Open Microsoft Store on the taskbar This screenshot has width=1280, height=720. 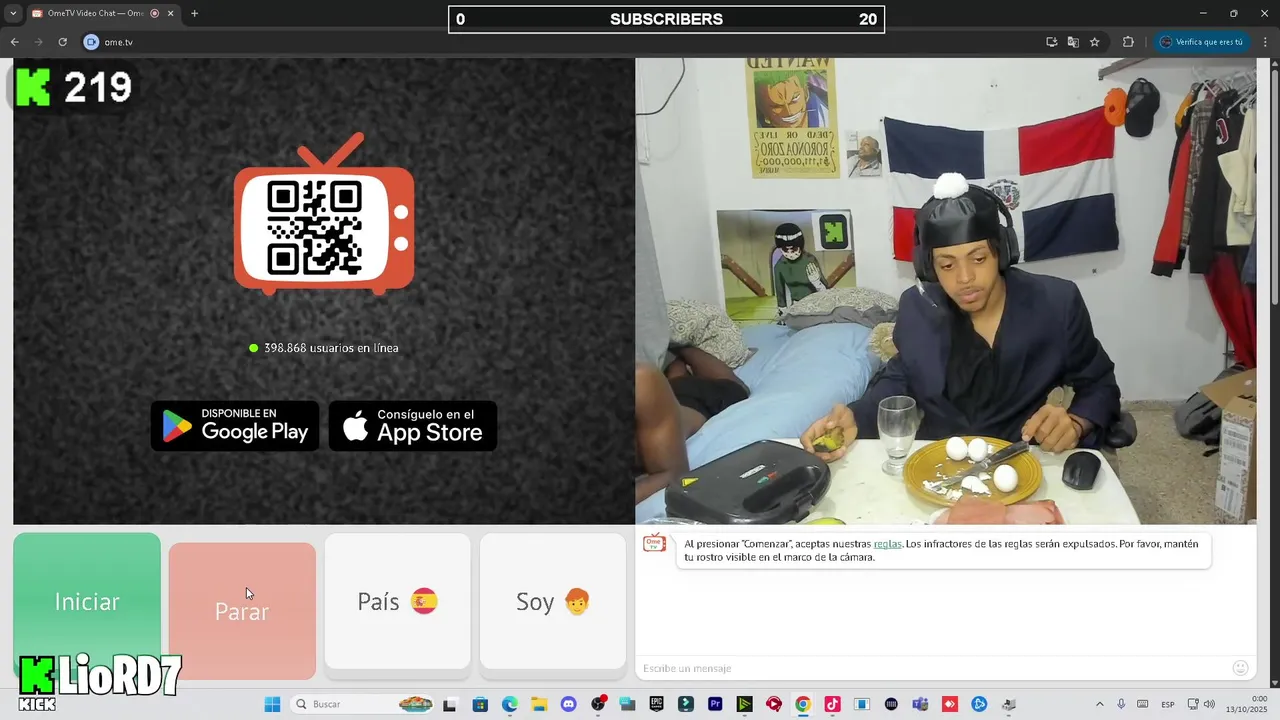(480, 704)
